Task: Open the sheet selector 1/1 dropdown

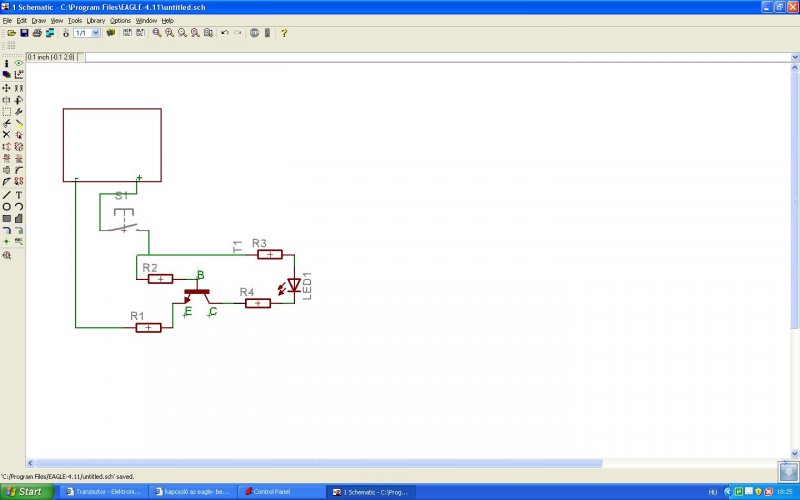Action: click(x=96, y=33)
